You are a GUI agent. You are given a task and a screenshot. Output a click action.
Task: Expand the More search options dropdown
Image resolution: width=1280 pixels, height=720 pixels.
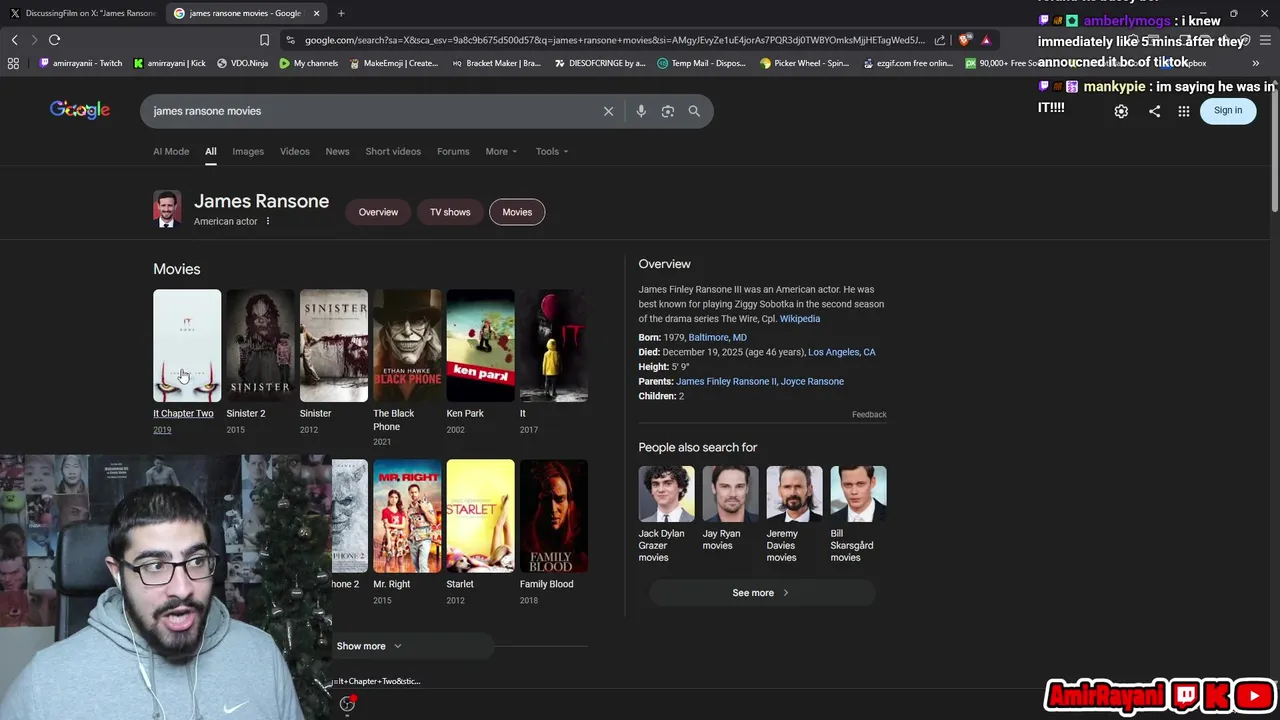coord(501,151)
